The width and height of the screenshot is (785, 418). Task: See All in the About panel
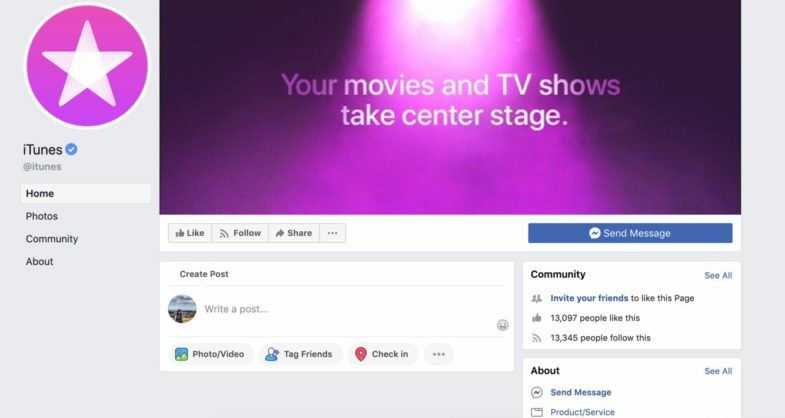[x=718, y=371]
